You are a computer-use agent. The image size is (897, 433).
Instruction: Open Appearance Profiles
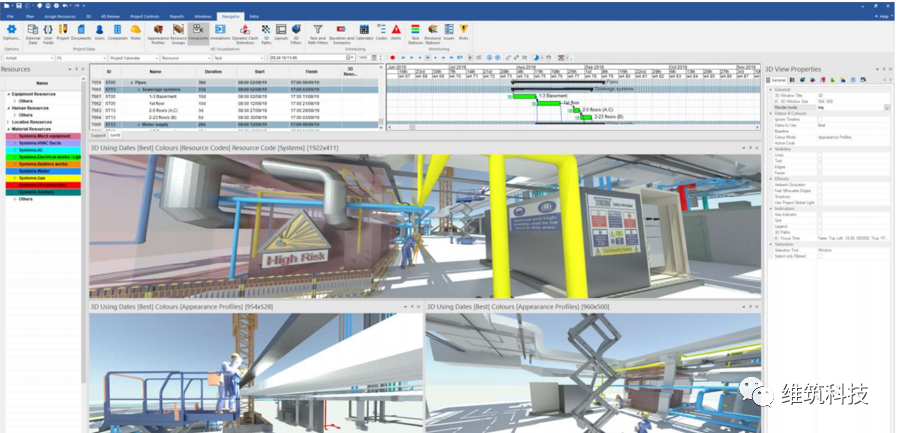(x=158, y=33)
